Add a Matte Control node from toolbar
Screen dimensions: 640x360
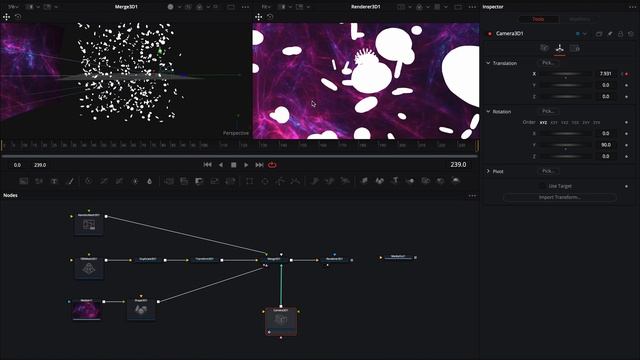pyautogui.click(x=199, y=181)
